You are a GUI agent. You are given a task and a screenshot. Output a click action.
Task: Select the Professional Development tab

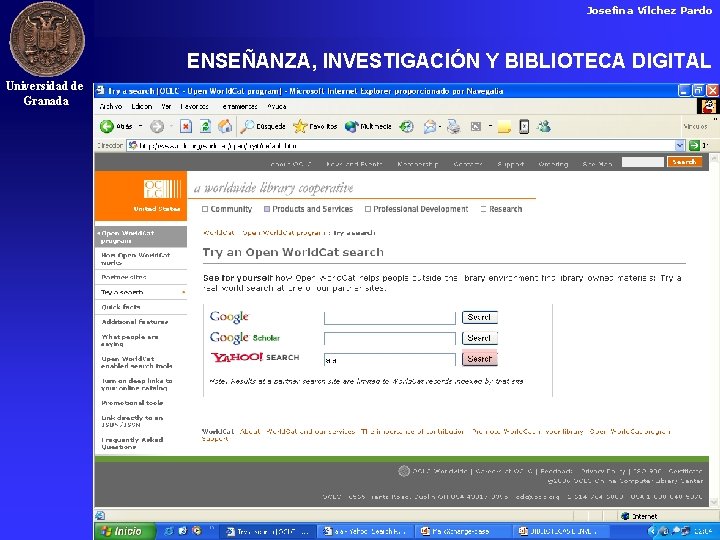pyautogui.click(x=416, y=209)
